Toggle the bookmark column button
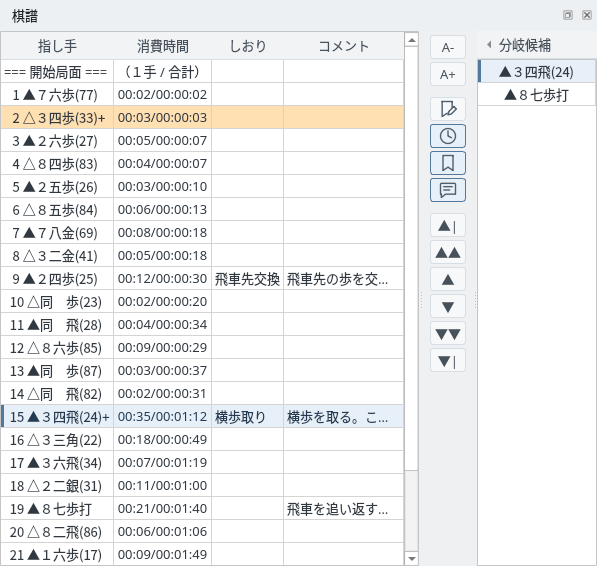 (x=448, y=163)
